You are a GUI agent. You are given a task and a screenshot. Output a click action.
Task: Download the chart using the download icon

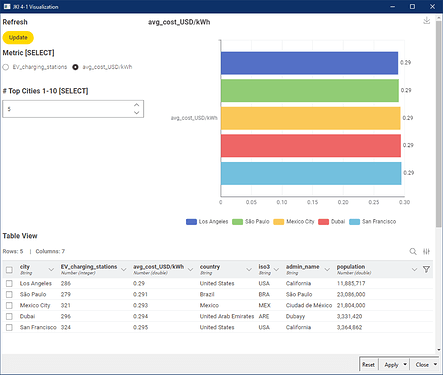point(426,21)
